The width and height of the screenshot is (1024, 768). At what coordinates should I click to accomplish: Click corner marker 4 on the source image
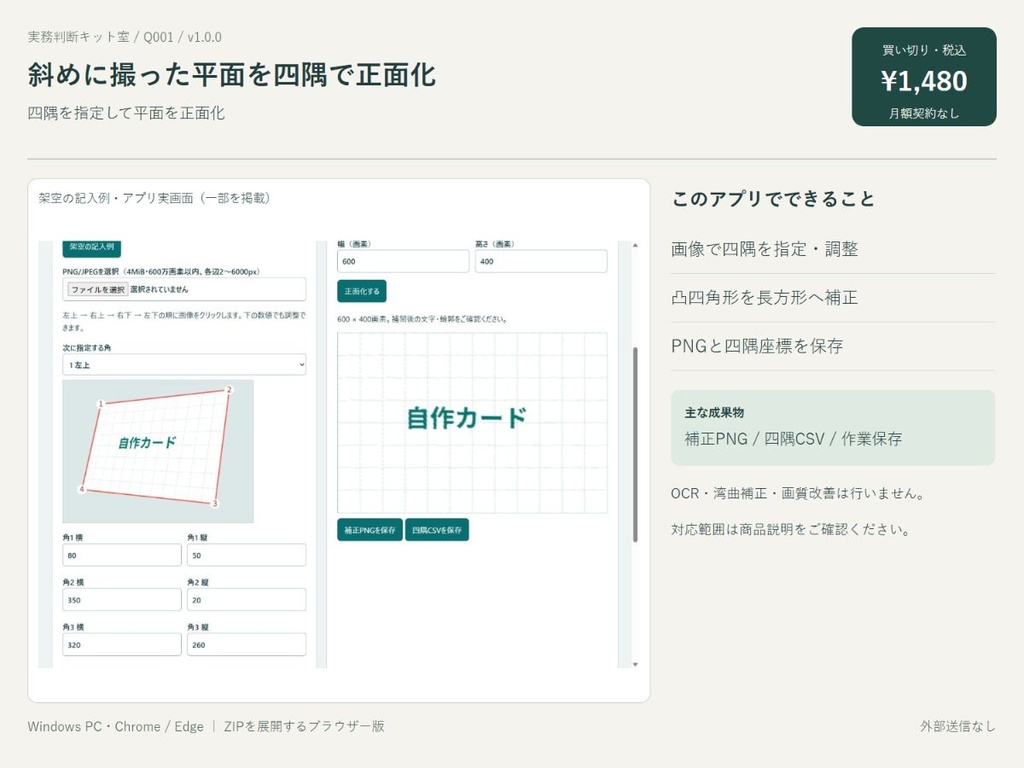tap(82, 489)
